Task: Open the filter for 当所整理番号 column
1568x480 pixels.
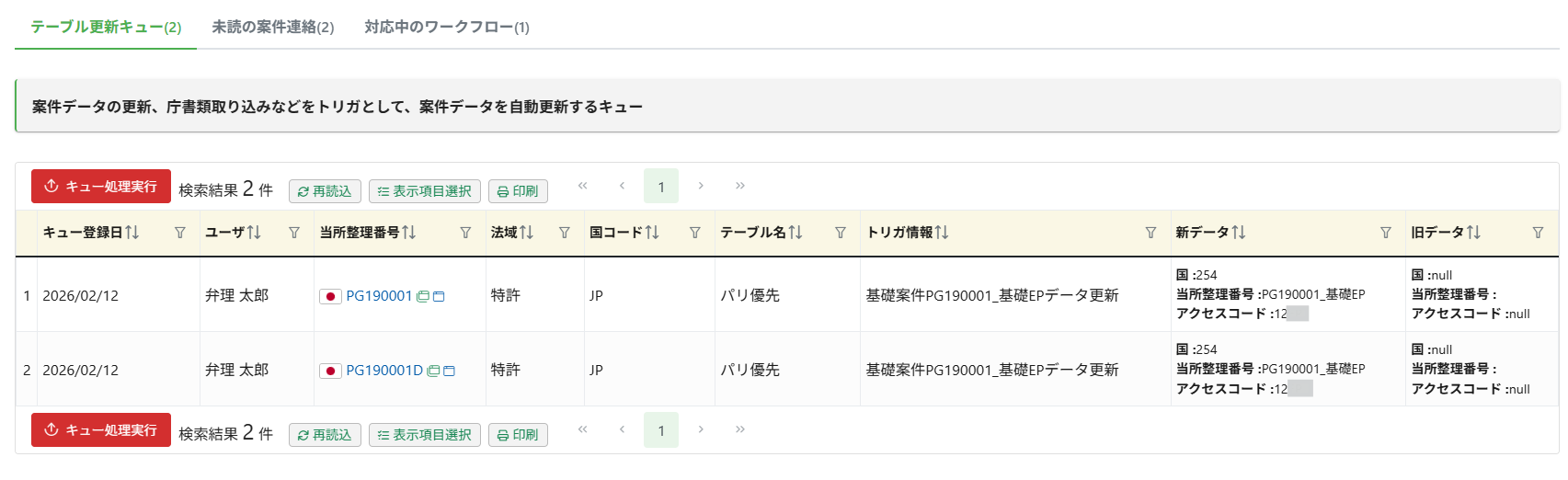Action: 465,233
